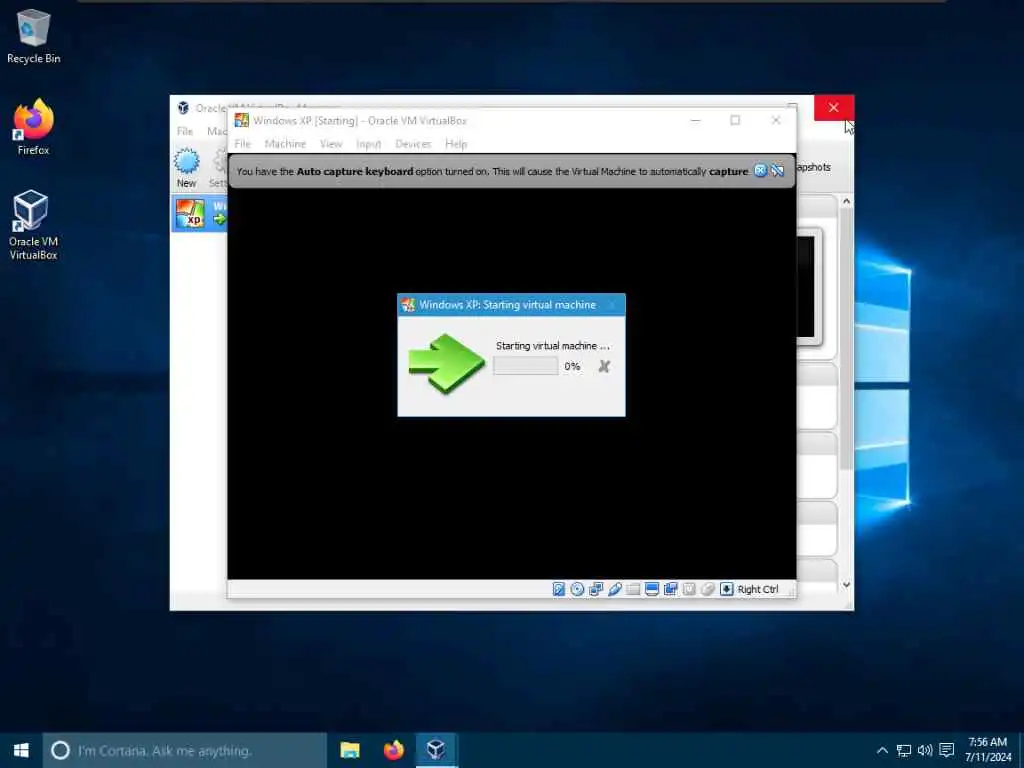Viewport: 1024px width, 768px height.
Task: Click the hard disk activity indicator icon
Action: point(558,589)
